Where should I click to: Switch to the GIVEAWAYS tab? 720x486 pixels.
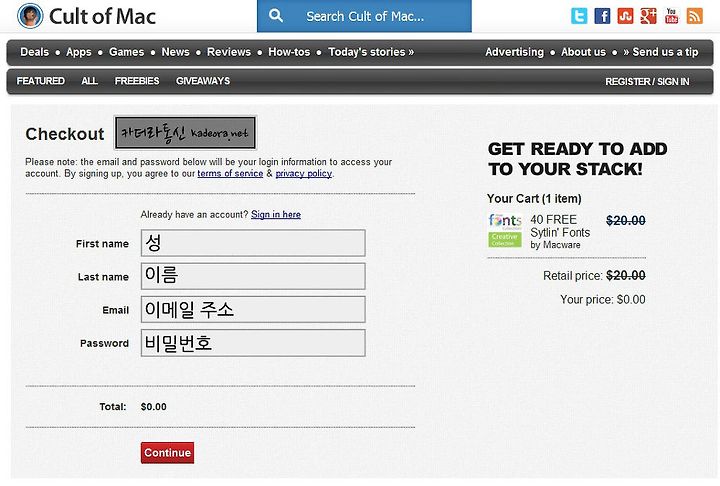(x=203, y=81)
